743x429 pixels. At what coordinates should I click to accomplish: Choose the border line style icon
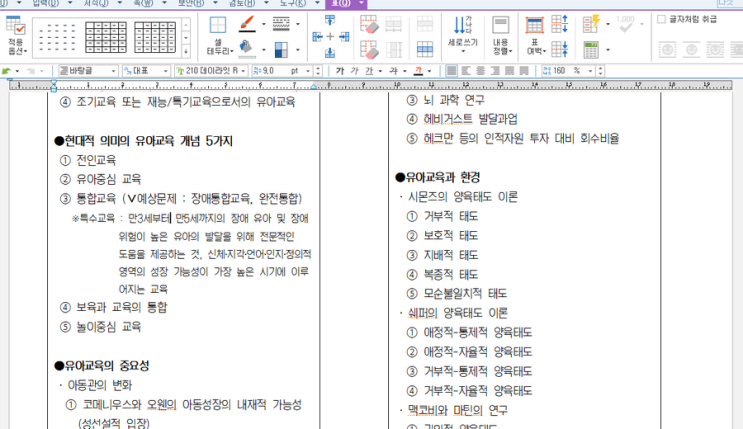281,24
